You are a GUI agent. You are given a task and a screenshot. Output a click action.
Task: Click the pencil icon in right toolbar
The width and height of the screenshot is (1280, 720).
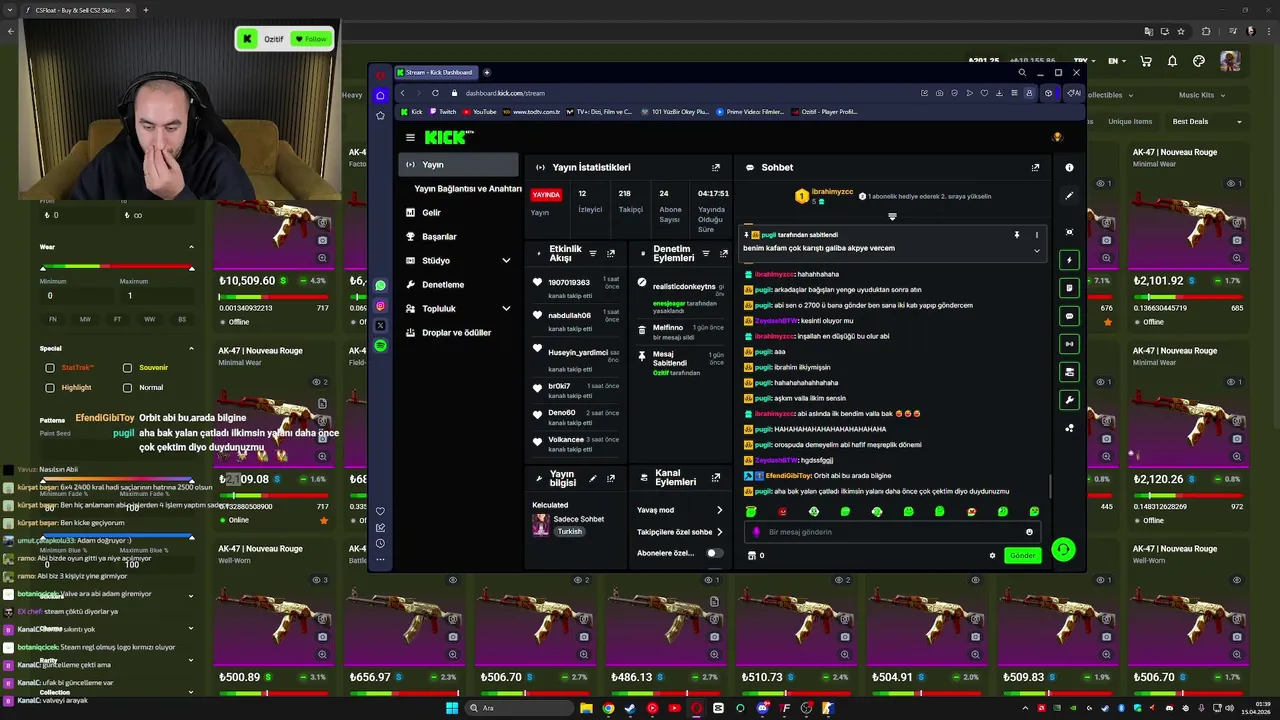click(x=1069, y=196)
